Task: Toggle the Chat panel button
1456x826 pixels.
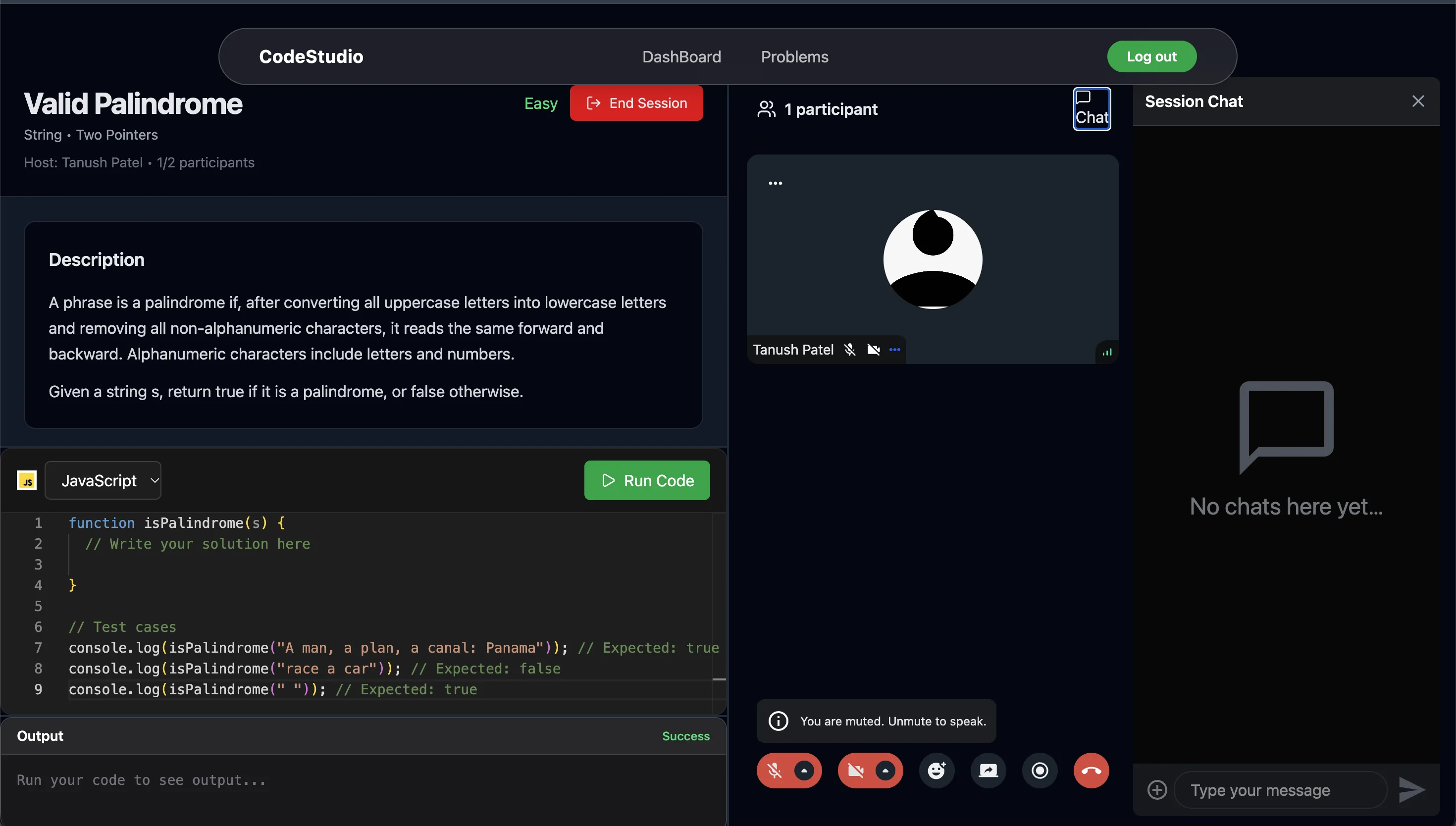Action: coord(1092,109)
